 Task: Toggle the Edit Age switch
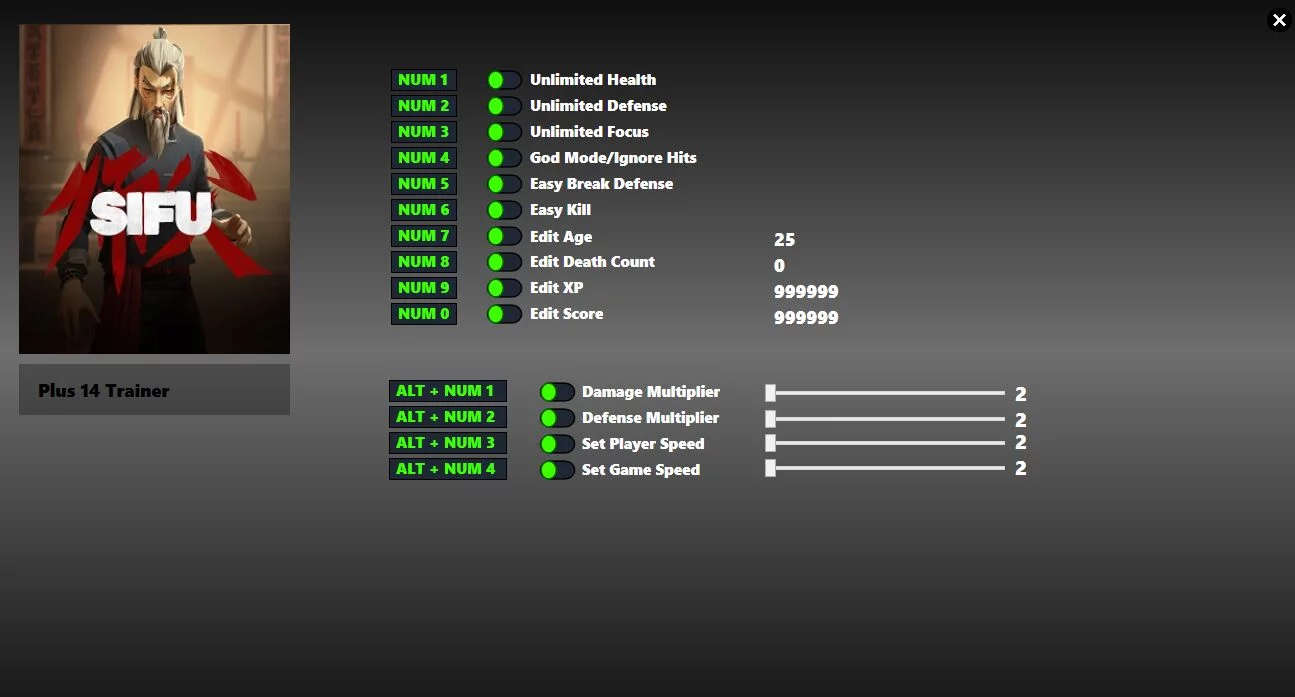[x=504, y=236]
